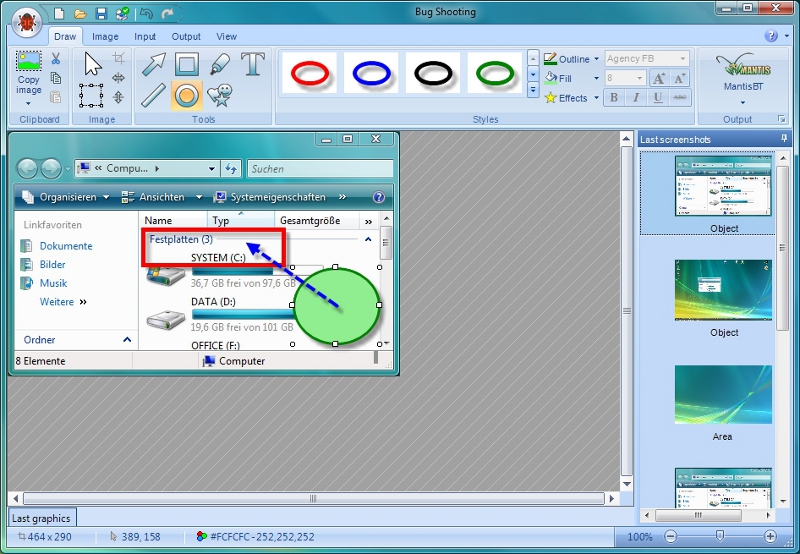Click the Copy image button
This screenshot has height=554, width=800.
click(29, 75)
